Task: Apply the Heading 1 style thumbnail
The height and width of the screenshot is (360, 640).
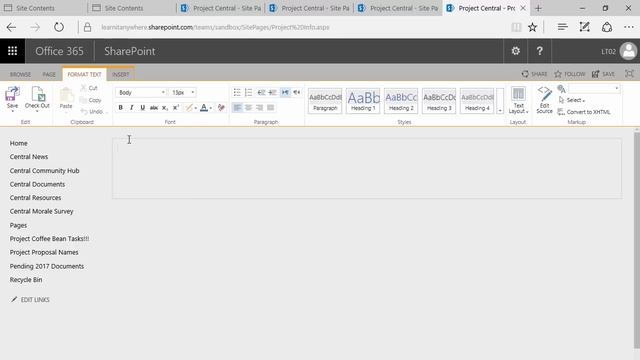Action: 363,101
